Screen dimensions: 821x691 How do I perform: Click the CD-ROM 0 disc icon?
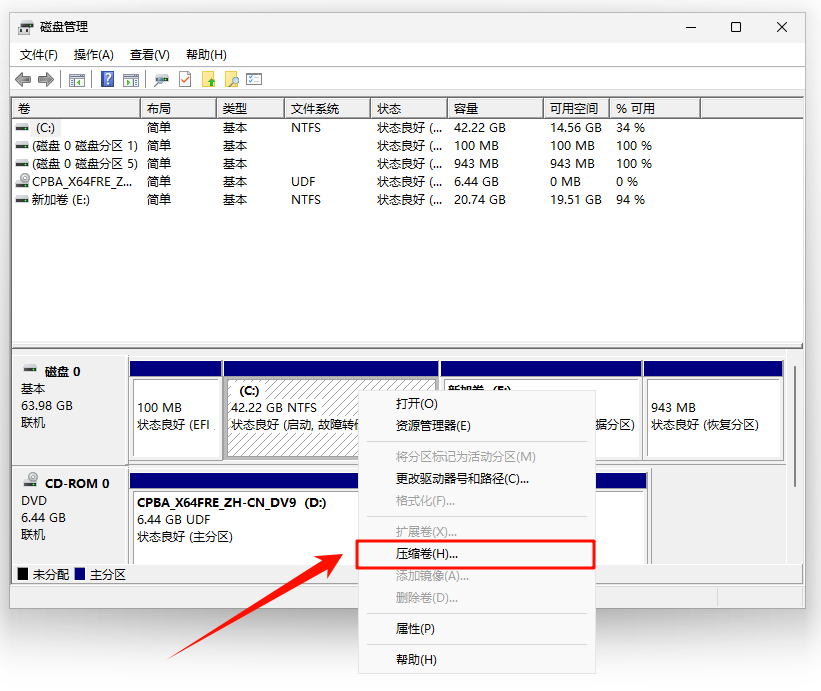click(31, 480)
